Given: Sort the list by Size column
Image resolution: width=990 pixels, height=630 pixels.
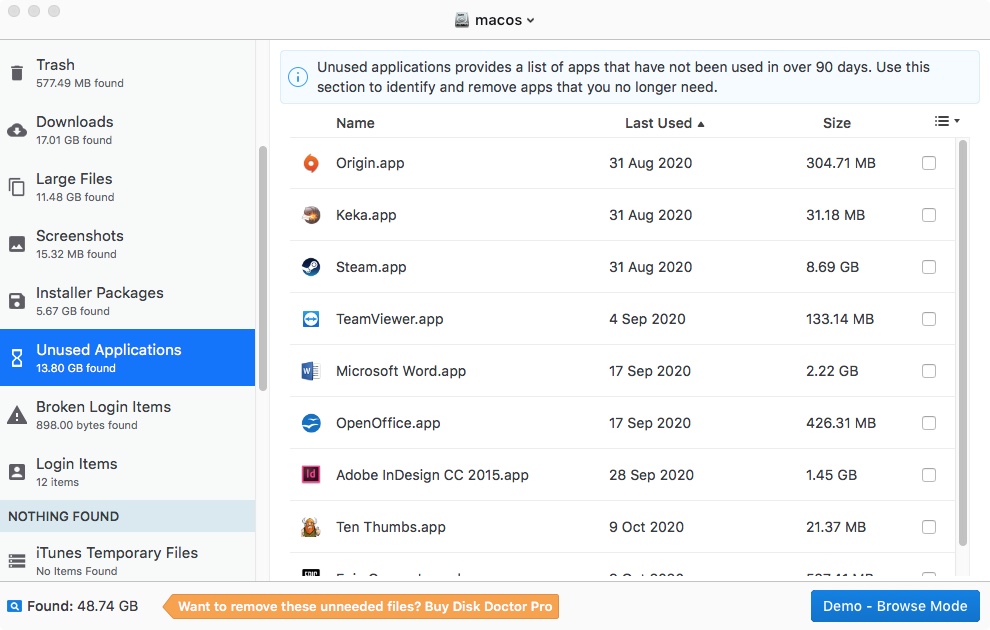Looking at the screenshot, I should click(837, 123).
